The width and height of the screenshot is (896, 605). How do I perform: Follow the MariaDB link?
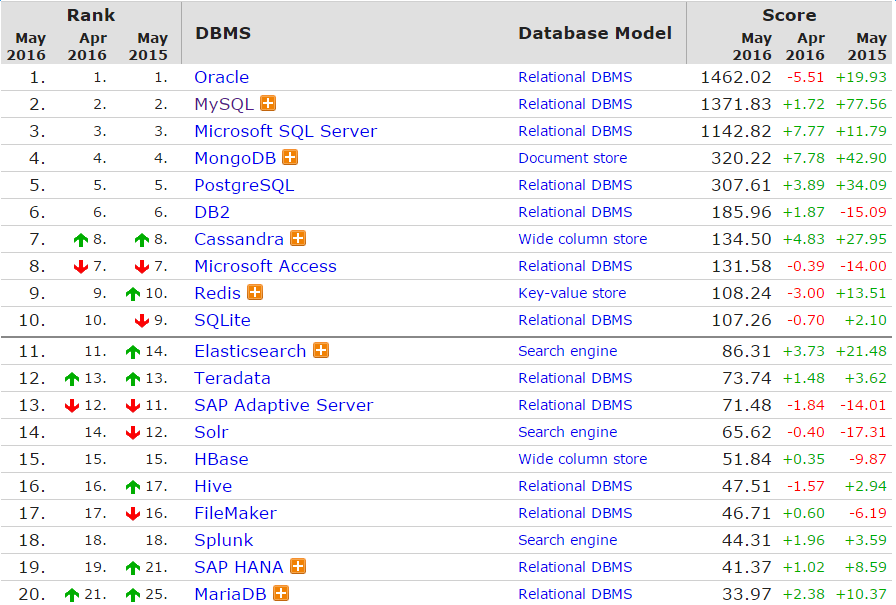(x=230, y=594)
